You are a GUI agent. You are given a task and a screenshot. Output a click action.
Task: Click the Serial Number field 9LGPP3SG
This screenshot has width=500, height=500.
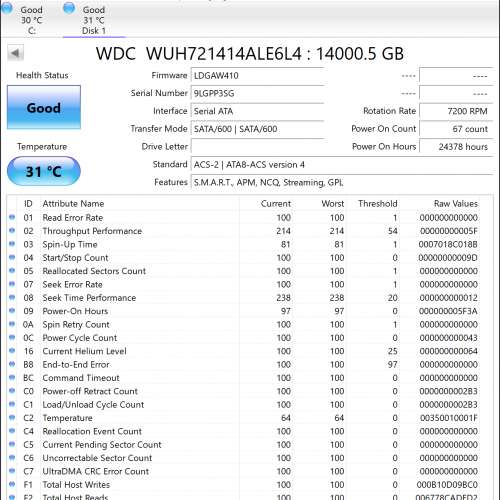(x=257, y=93)
